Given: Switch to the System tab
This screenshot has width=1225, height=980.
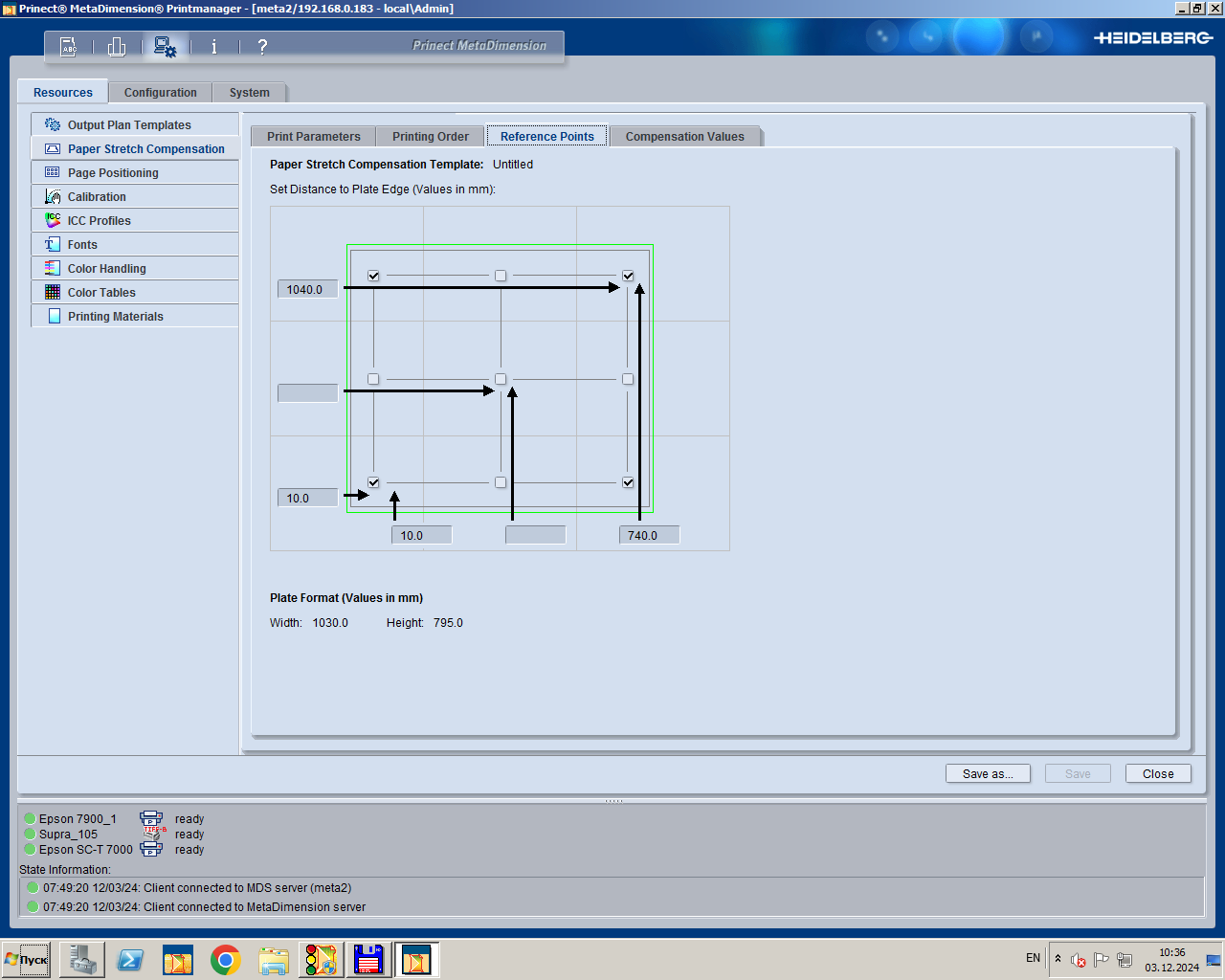Looking at the screenshot, I should 250,92.
